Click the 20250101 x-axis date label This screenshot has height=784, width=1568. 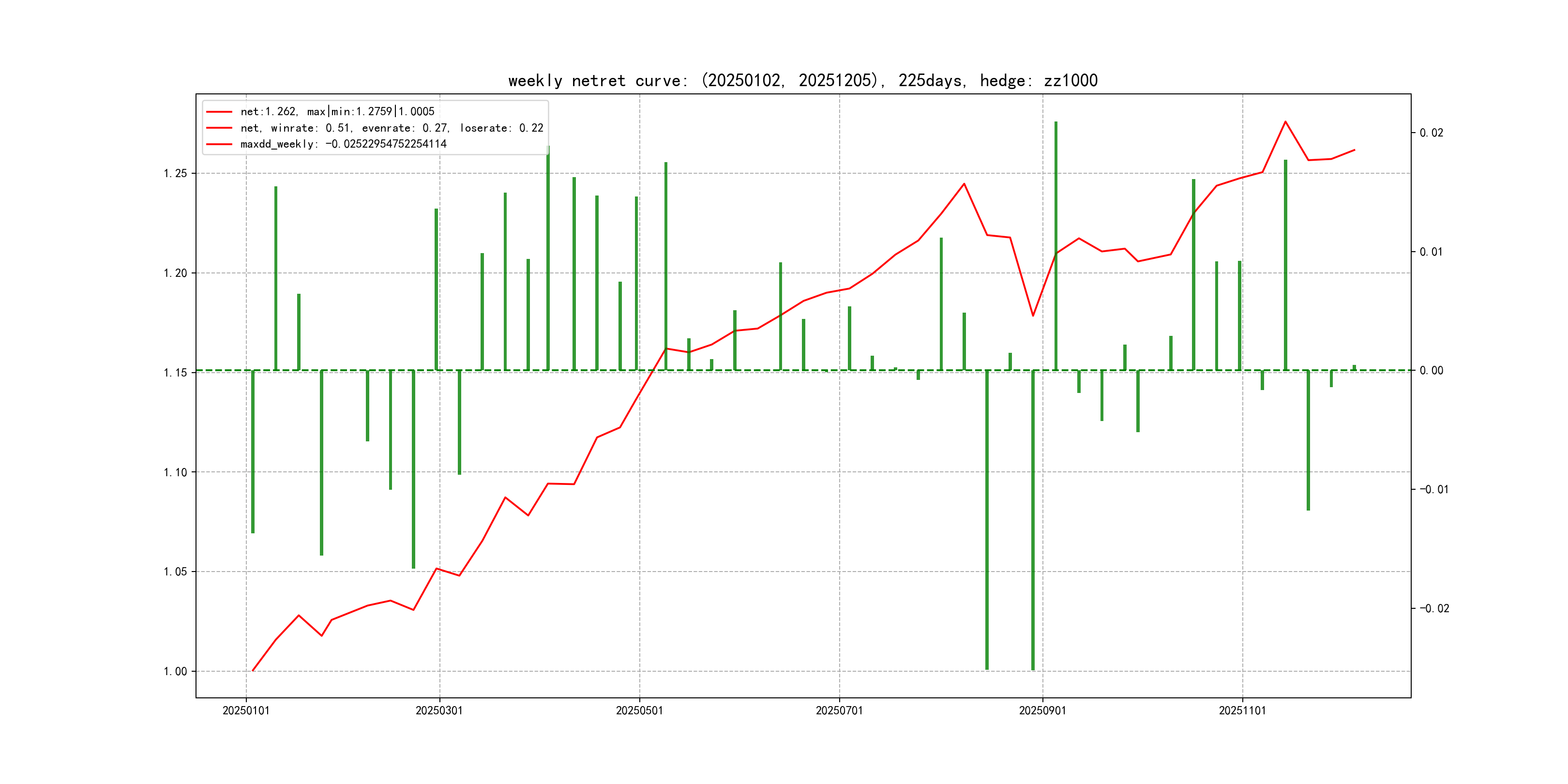click(x=246, y=710)
